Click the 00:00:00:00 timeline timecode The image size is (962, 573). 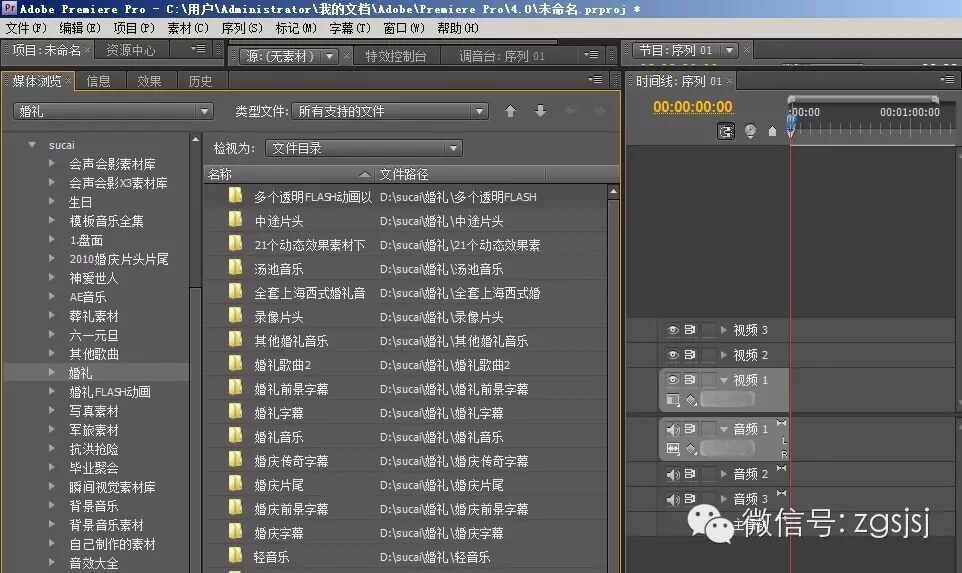pos(693,107)
